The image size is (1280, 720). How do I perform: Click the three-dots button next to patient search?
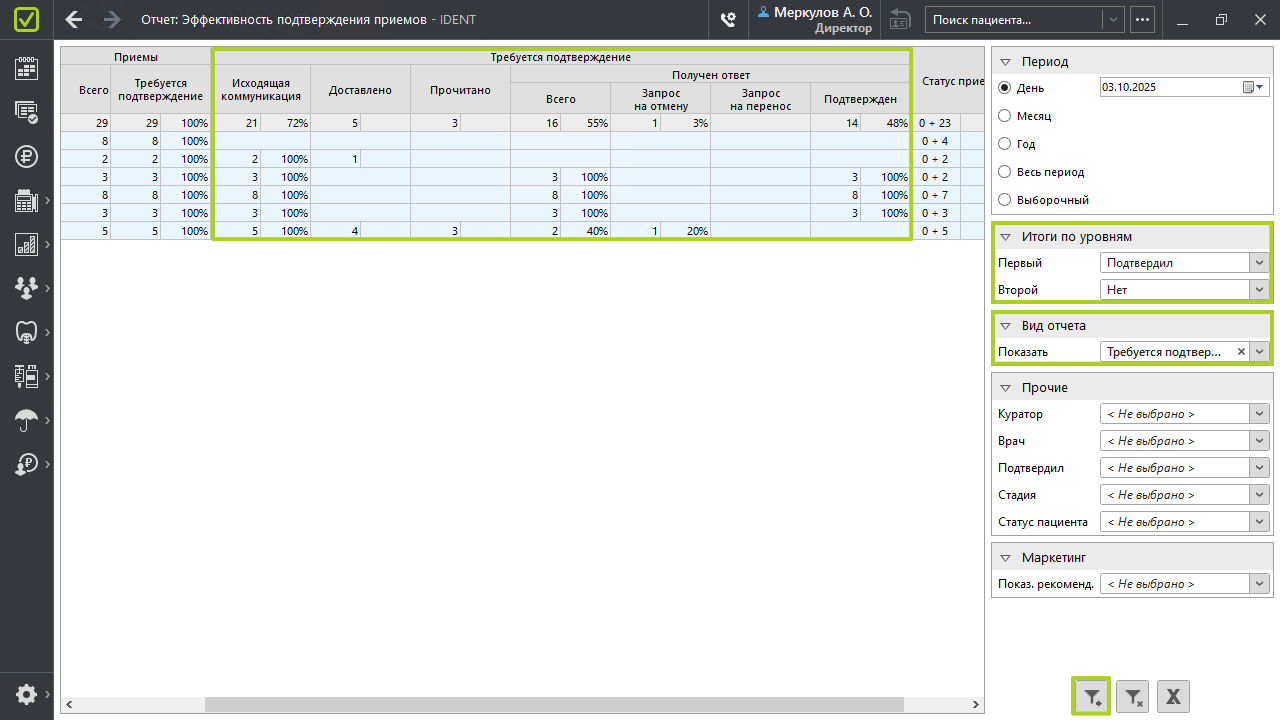[x=1142, y=19]
